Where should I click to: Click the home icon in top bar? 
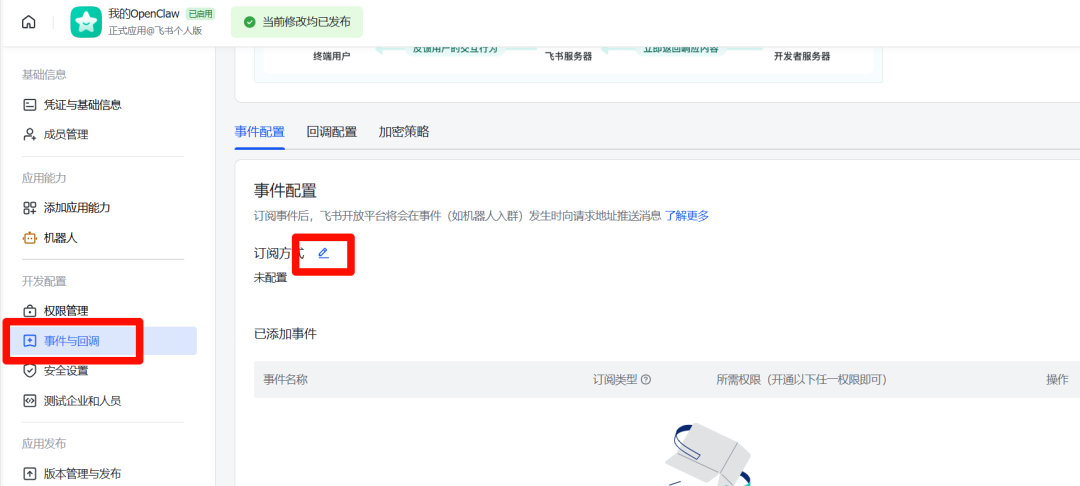coord(28,22)
